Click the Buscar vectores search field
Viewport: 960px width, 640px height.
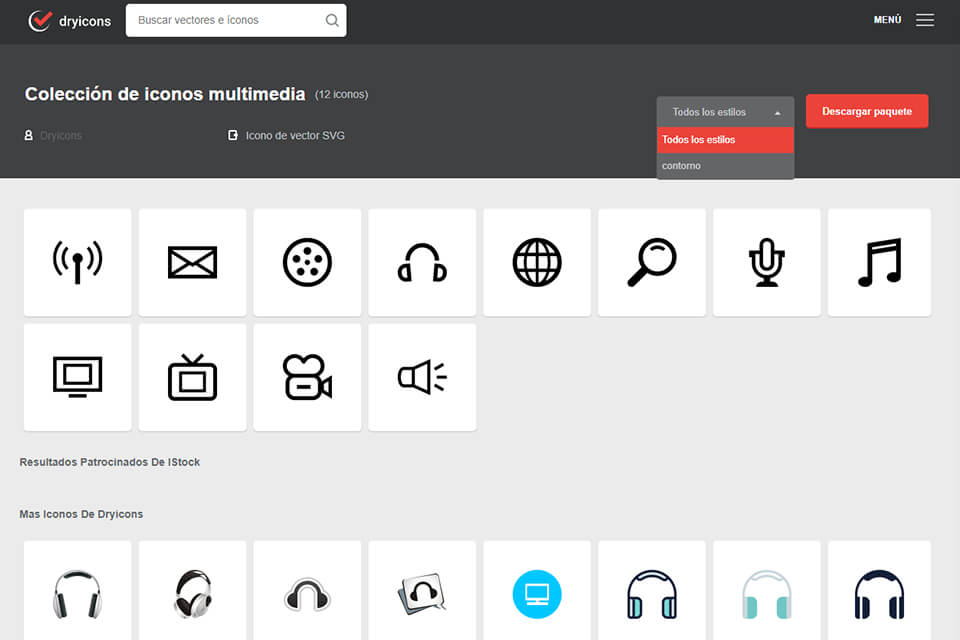point(226,20)
